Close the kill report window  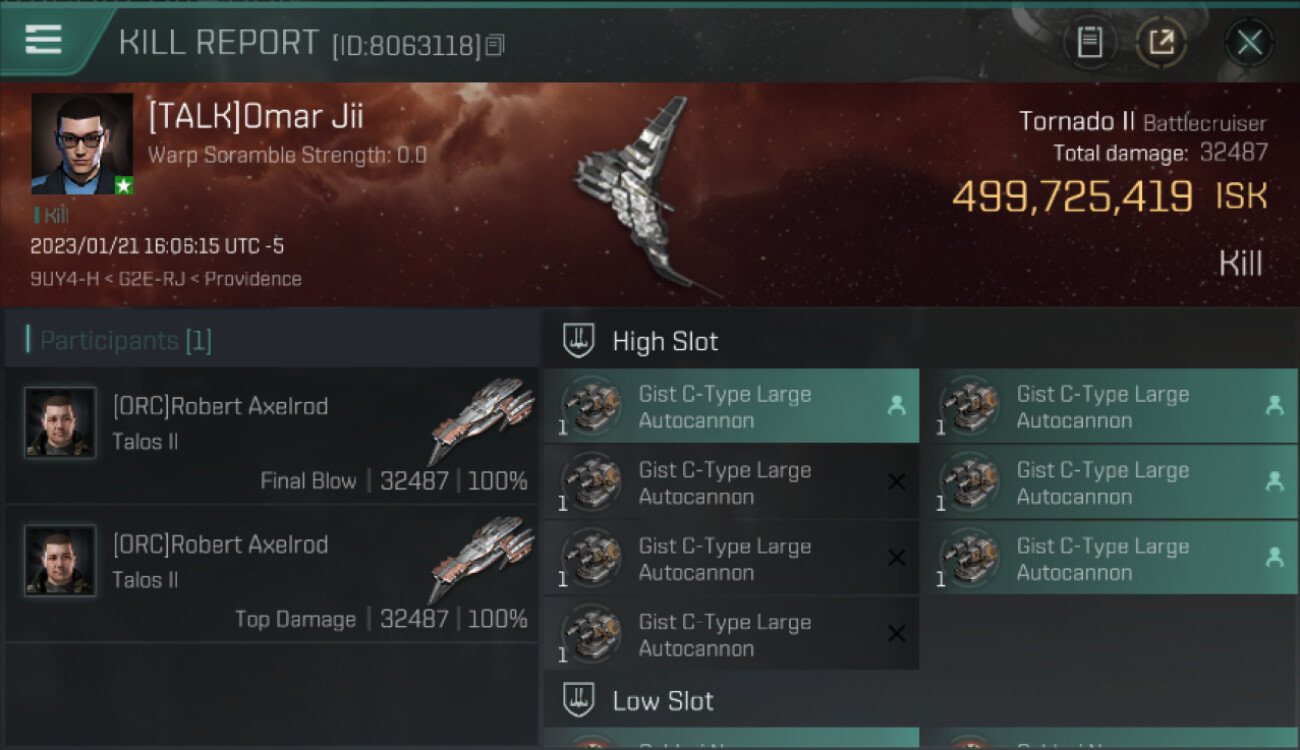(x=1249, y=42)
